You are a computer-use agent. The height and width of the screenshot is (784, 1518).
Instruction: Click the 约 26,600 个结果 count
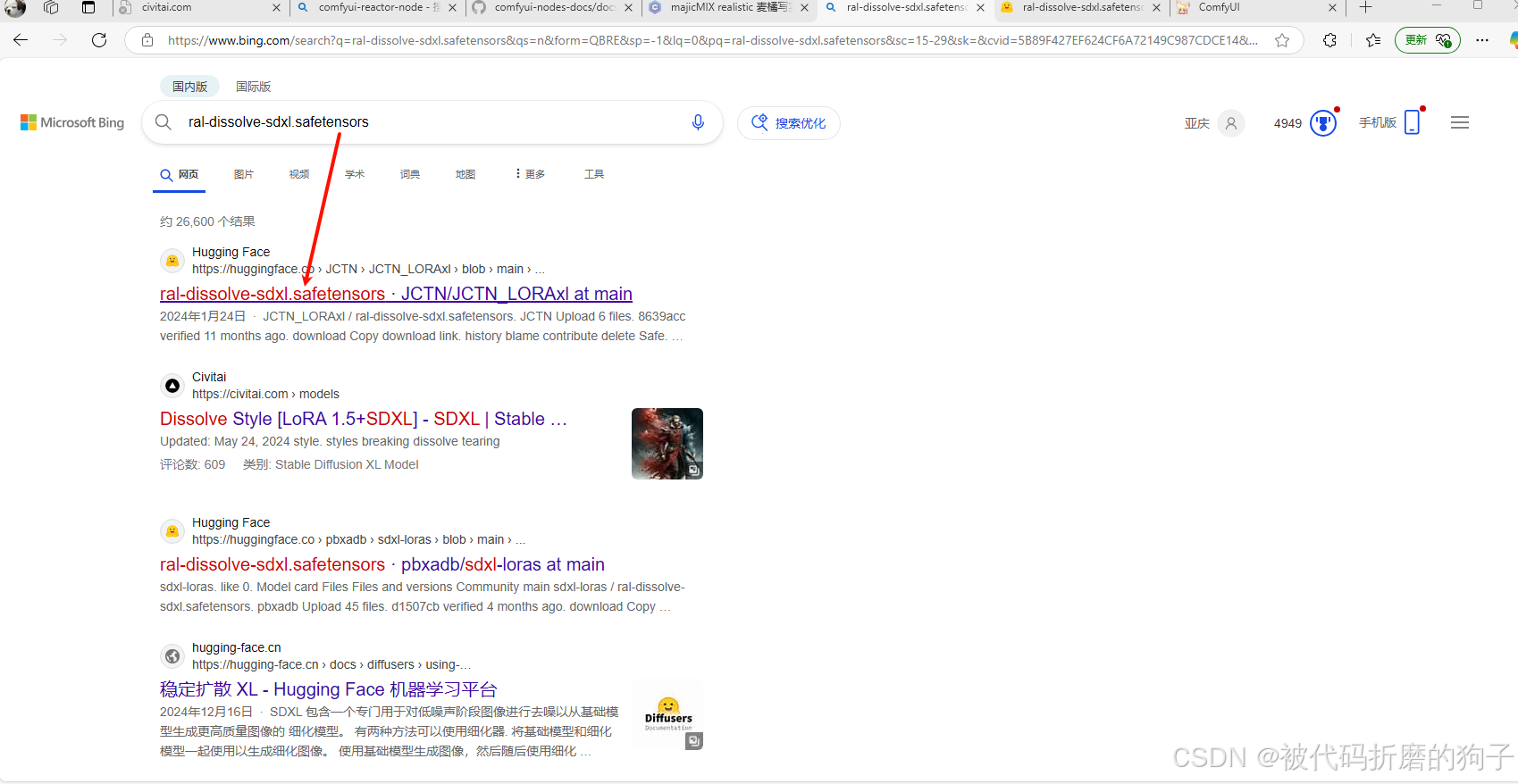(207, 221)
